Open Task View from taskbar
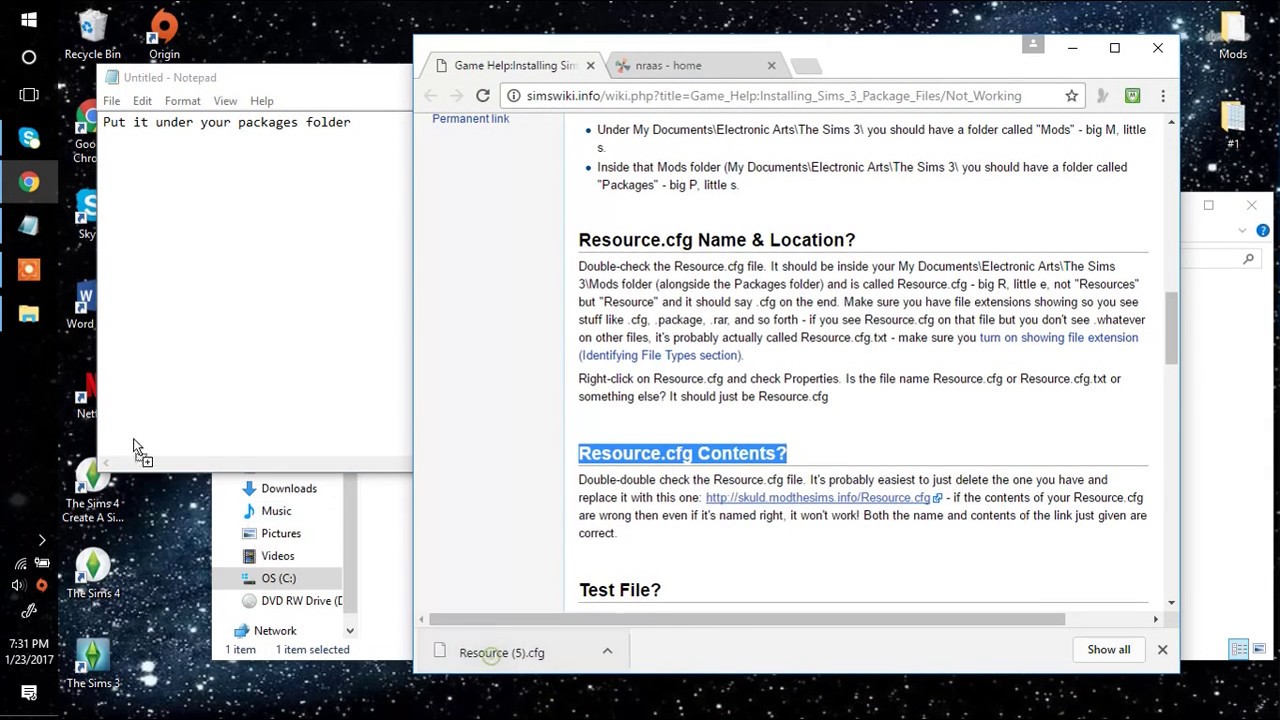The width and height of the screenshot is (1280, 720). click(28, 95)
